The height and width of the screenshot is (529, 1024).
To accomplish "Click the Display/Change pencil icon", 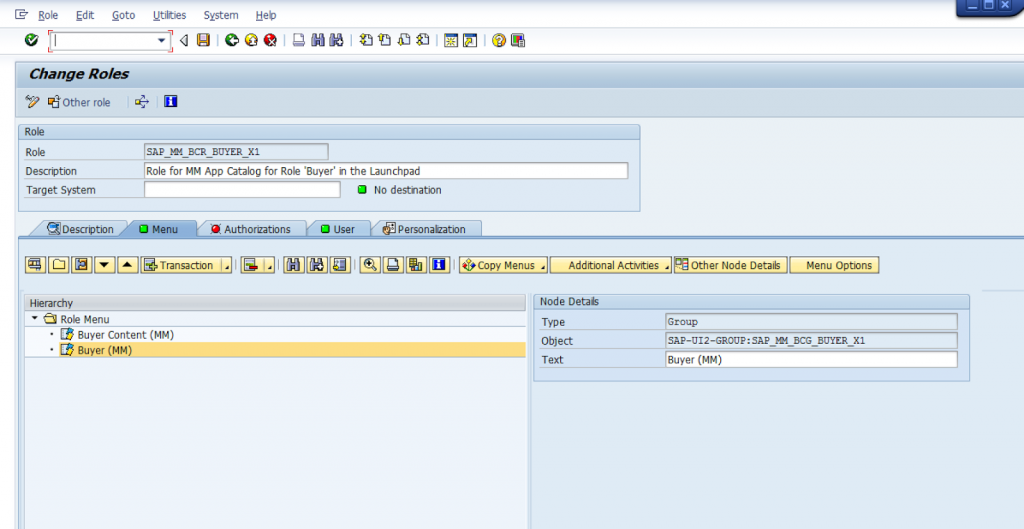I will [x=32, y=102].
